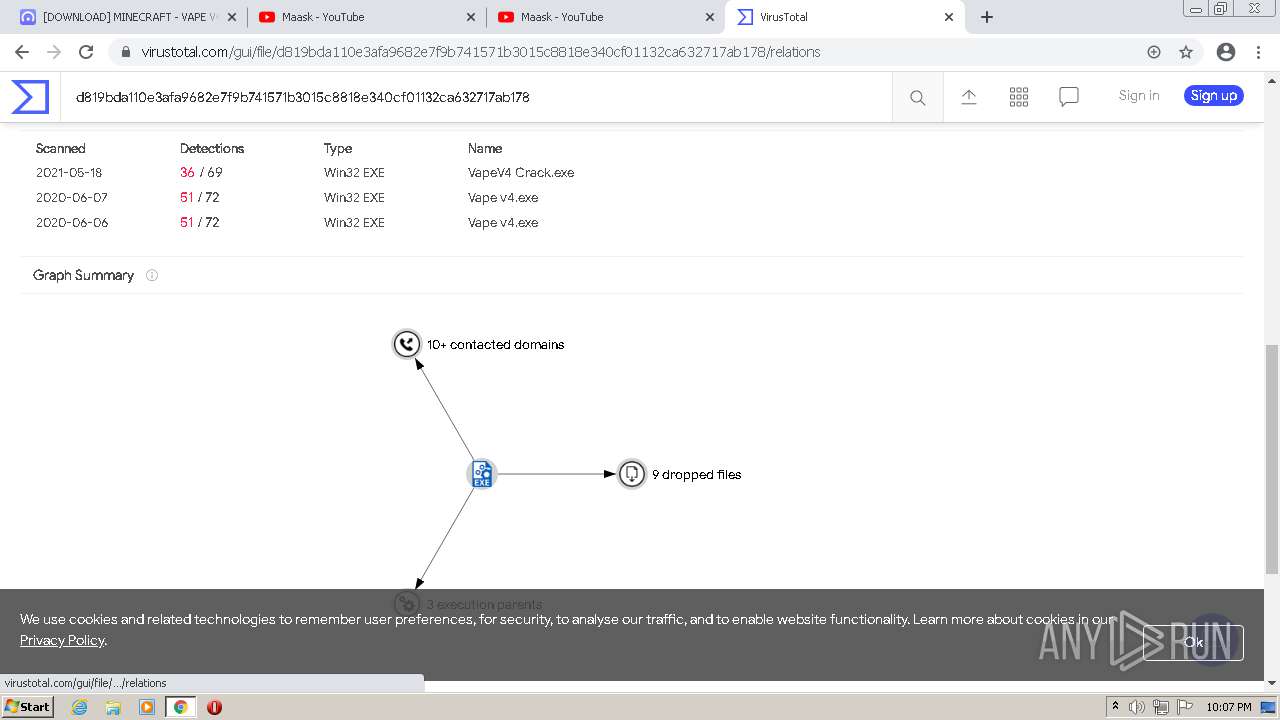Image resolution: width=1280 pixels, height=720 pixels.
Task: Click the Graph Summary heading
Action: tap(83, 275)
